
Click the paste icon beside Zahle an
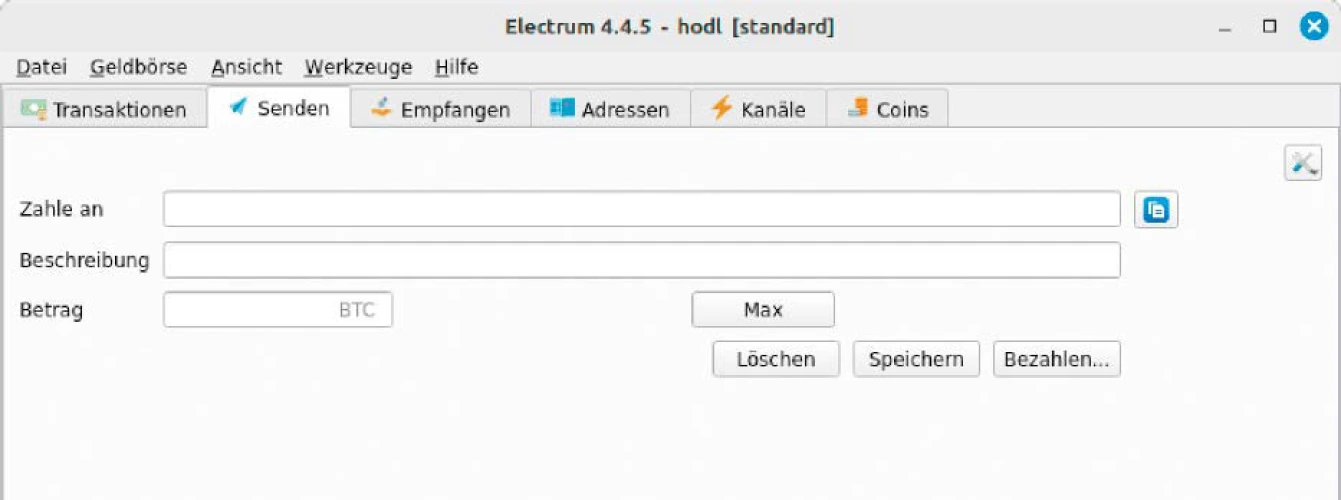1156,210
